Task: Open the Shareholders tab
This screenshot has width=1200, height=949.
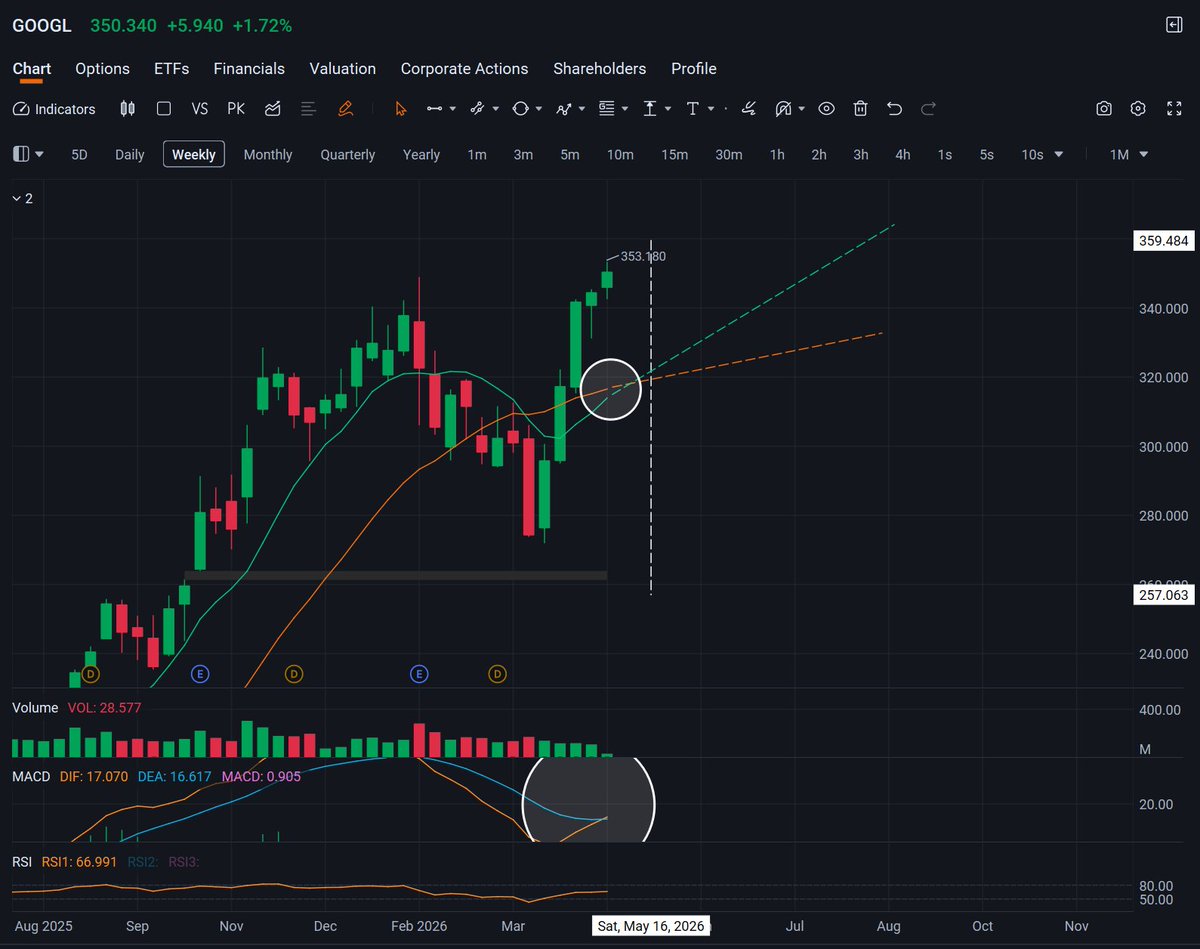Action: 599,69
